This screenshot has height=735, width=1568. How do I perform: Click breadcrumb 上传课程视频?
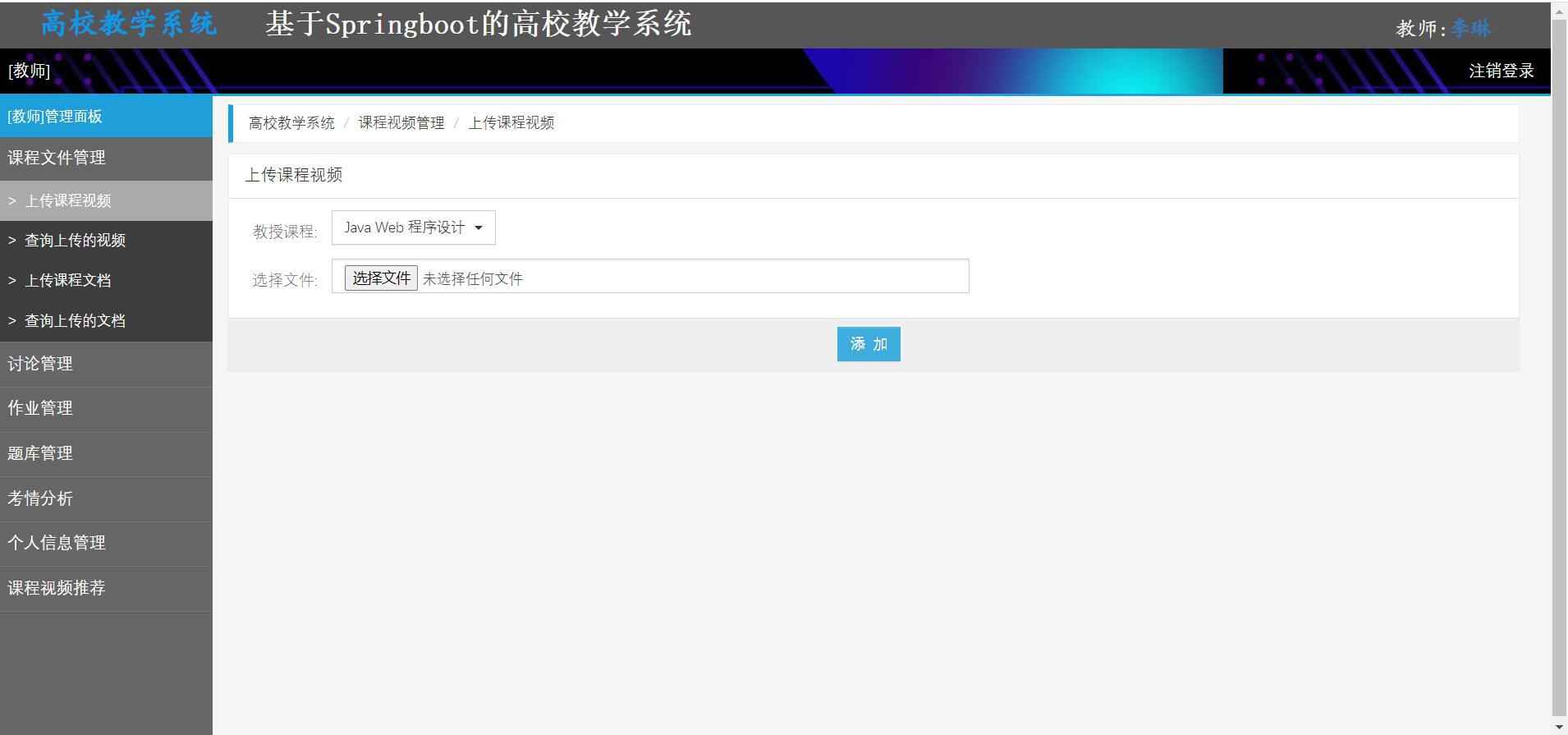(x=511, y=123)
